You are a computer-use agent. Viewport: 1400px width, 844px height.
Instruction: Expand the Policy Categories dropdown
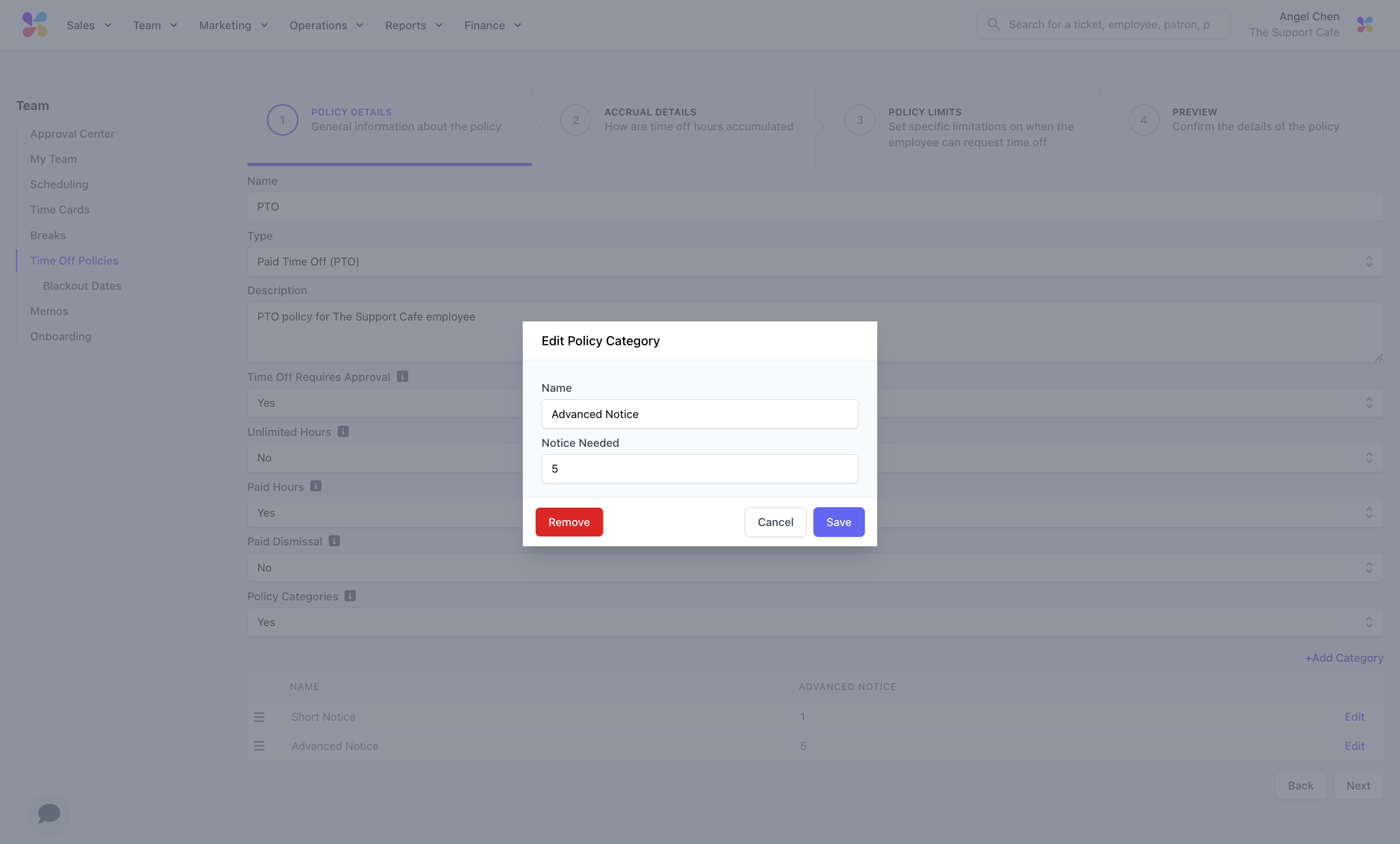click(x=815, y=622)
